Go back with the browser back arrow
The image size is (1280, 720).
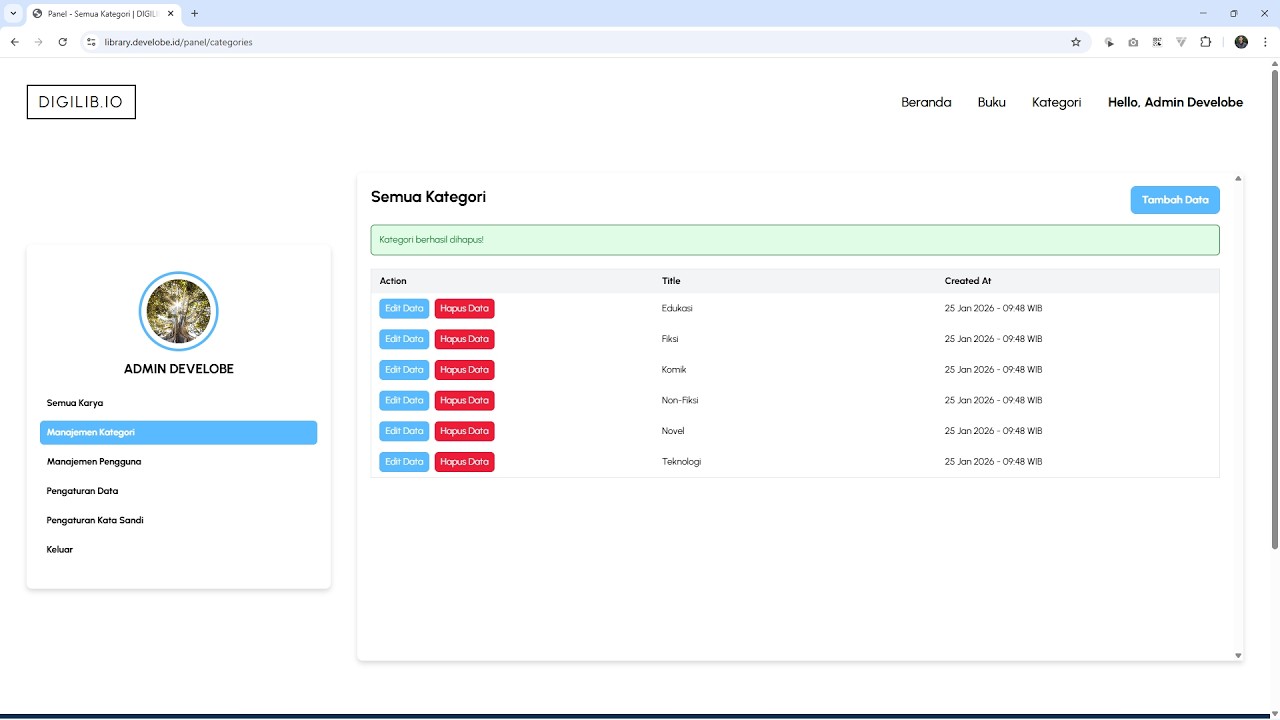tap(14, 42)
